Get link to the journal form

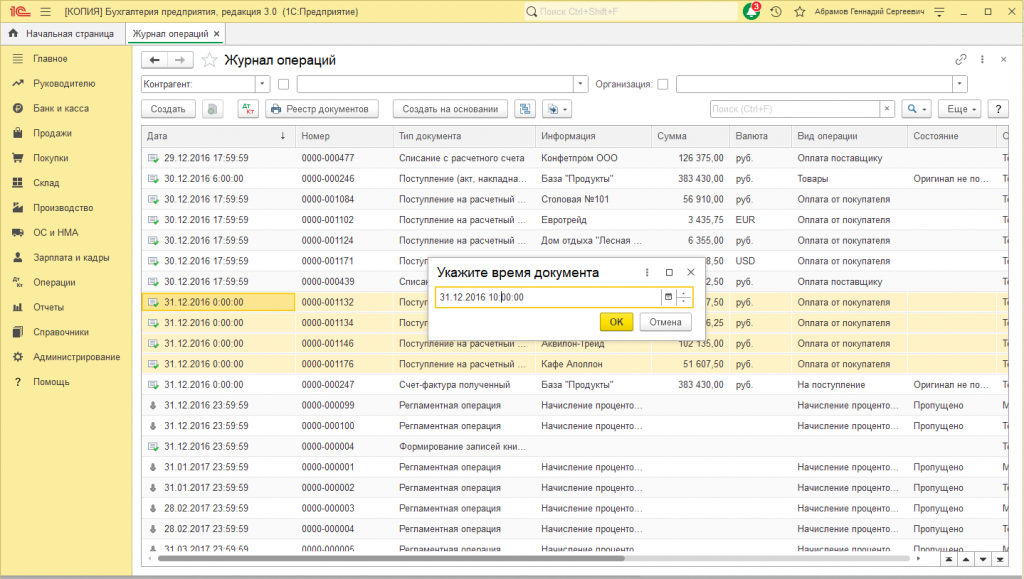961,60
